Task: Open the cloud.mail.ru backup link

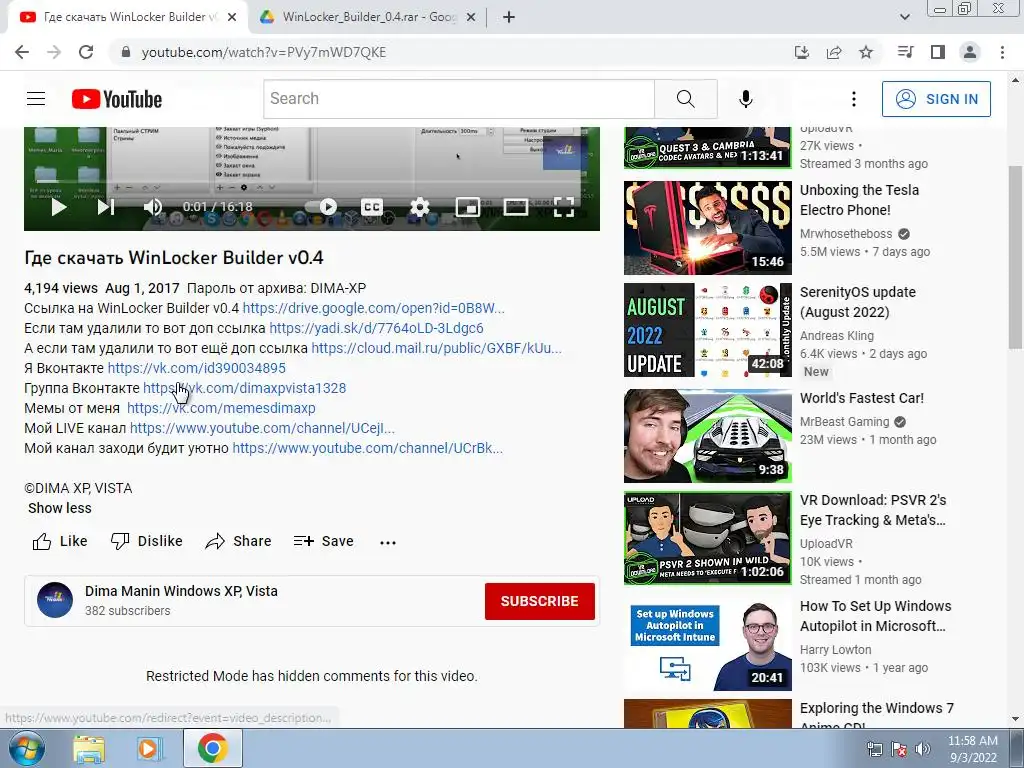Action: coord(436,348)
